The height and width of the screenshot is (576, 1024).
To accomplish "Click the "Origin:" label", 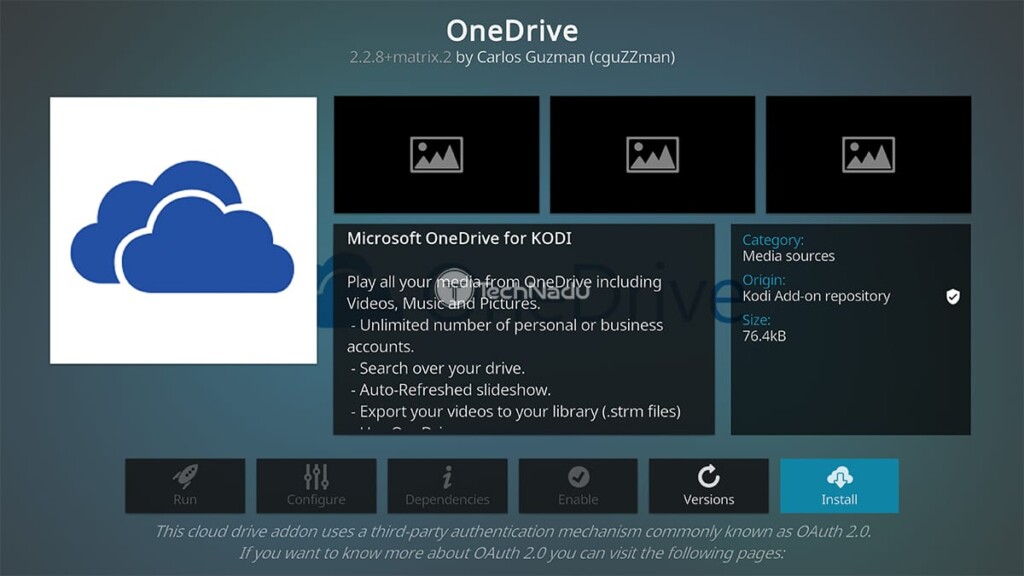I will pyautogui.click(x=763, y=280).
